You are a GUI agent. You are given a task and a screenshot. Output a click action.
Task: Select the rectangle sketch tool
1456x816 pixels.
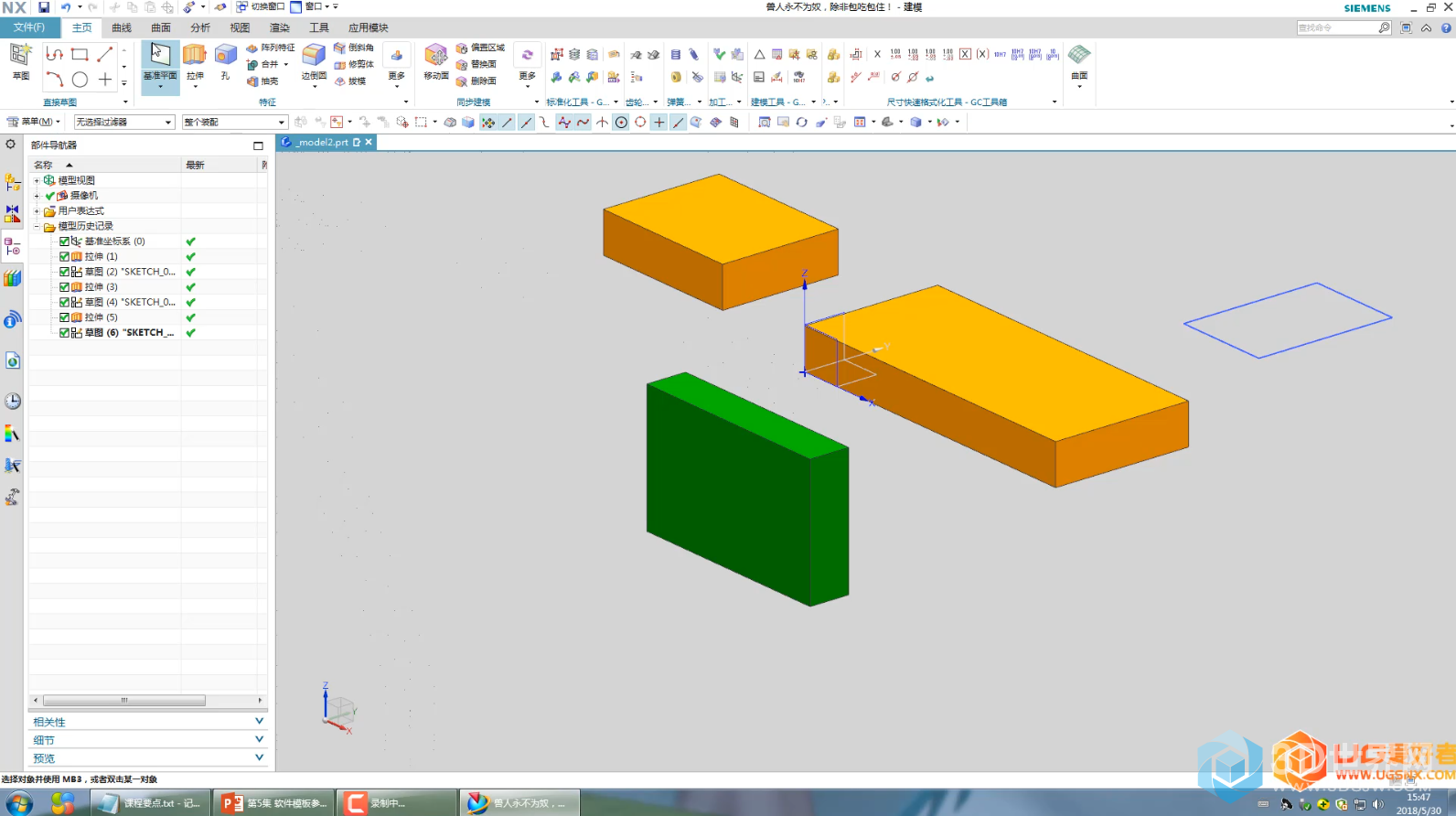point(80,55)
